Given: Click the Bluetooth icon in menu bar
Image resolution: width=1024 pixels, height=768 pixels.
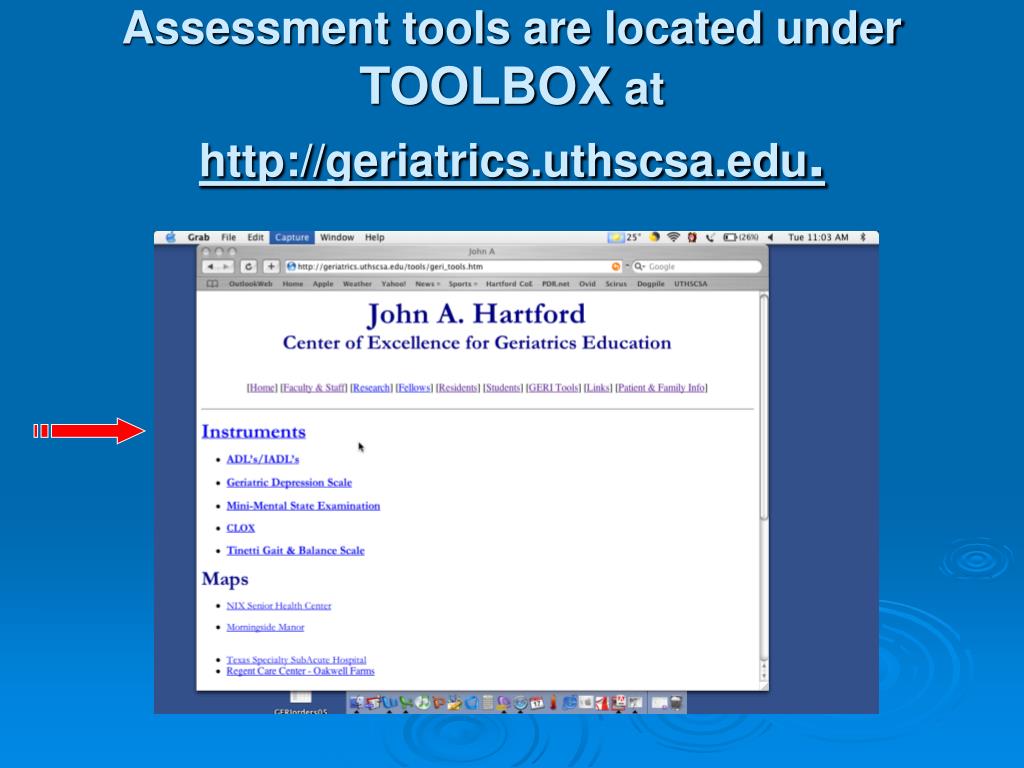Looking at the screenshot, I should click(863, 238).
